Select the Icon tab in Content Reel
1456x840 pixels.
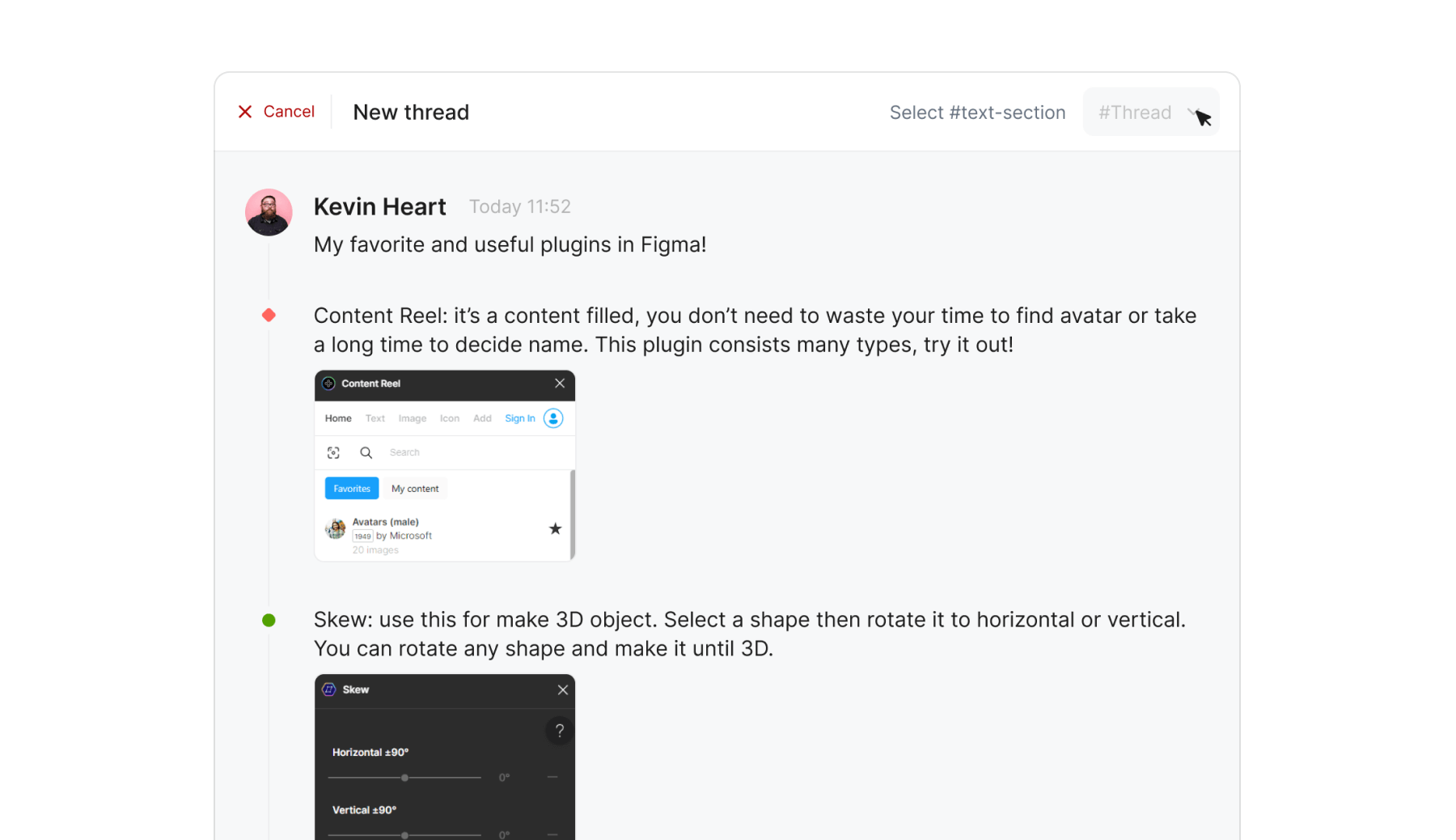tap(450, 418)
